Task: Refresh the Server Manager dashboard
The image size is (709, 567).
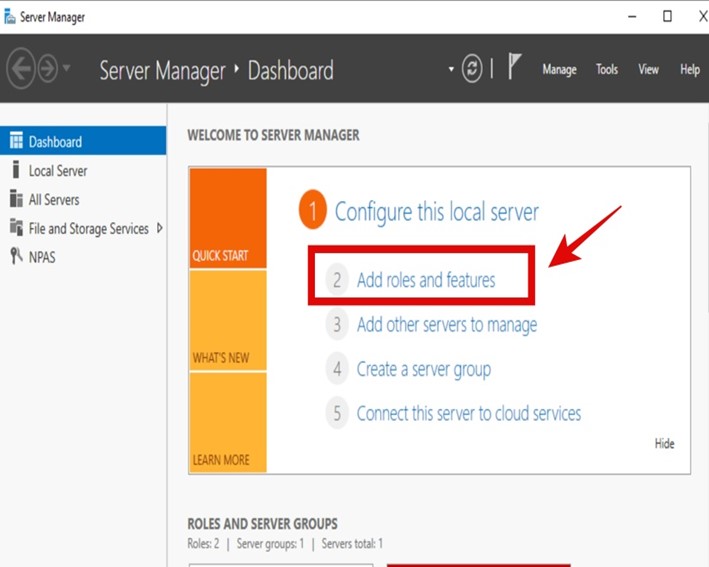Action: (x=472, y=68)
